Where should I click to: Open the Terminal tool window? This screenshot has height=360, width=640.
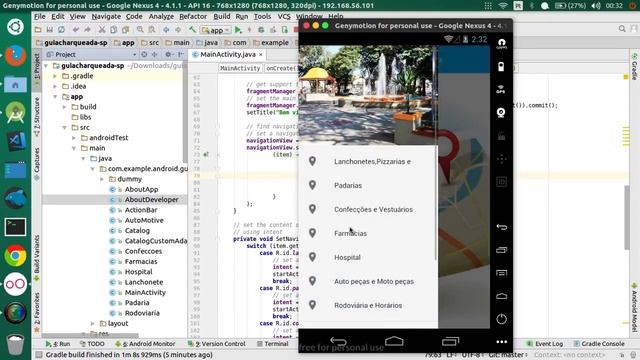[x=273, y=344]
